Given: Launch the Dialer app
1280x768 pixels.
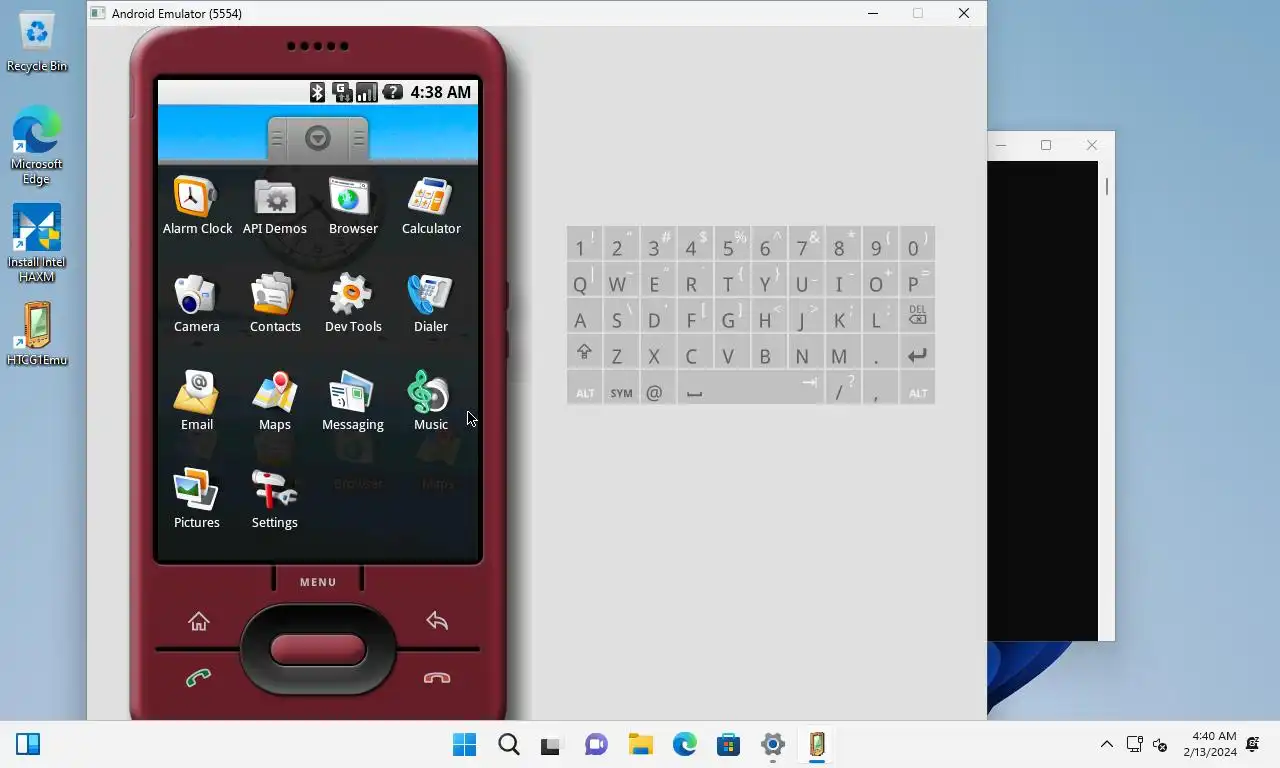Looking at the screenshot, I should point(431,304).
